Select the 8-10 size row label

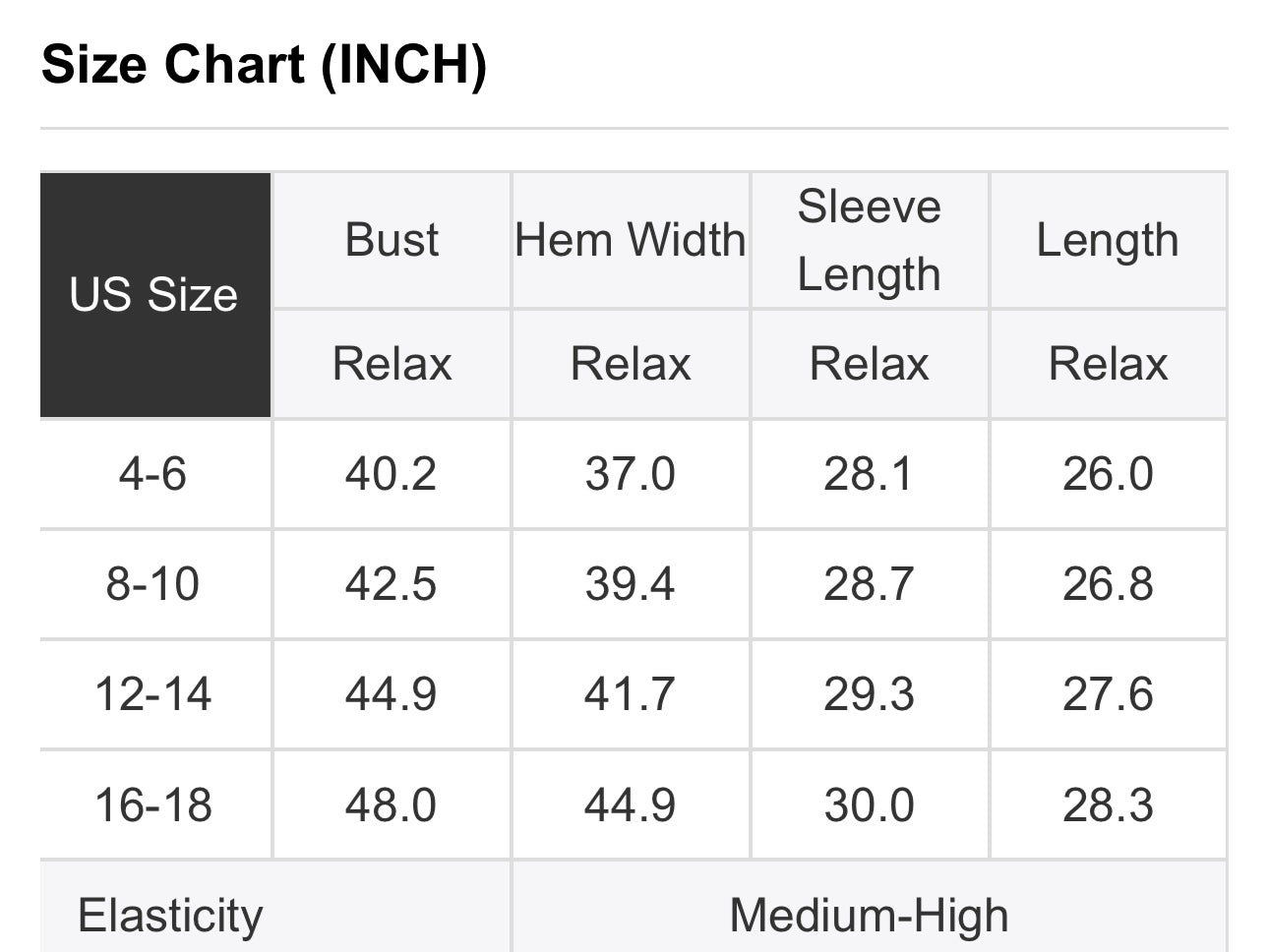[153, 584]
